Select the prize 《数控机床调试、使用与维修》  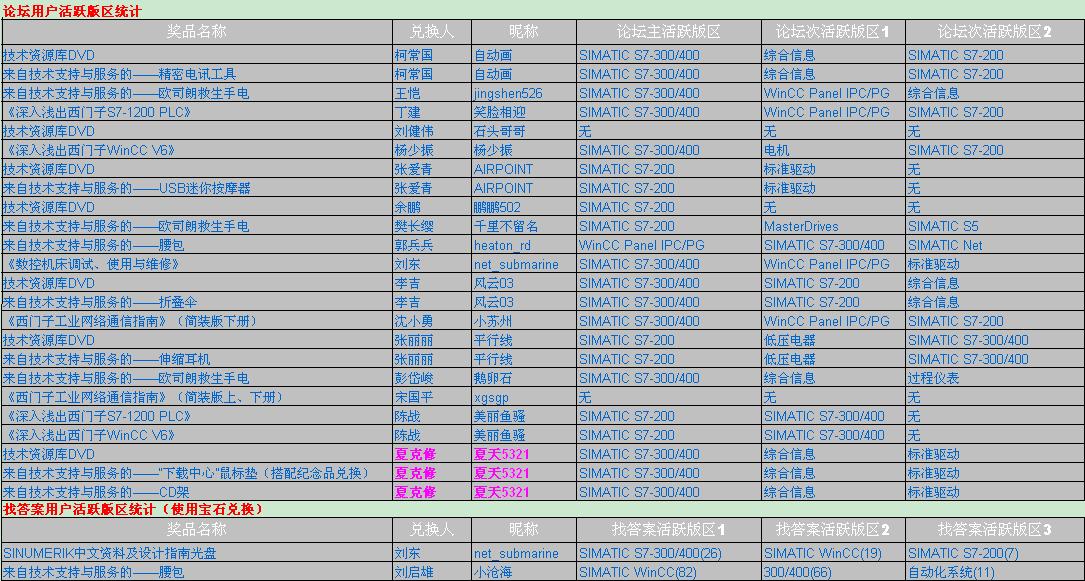point(93,264)
